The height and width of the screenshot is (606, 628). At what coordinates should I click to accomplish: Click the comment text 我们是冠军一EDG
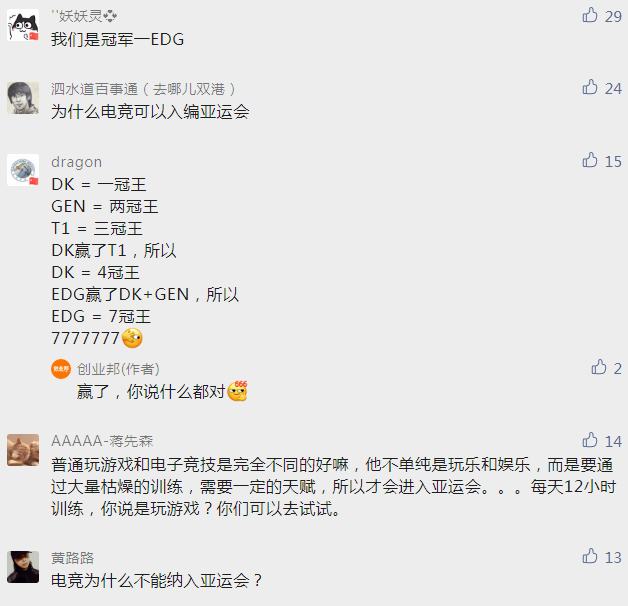117,39
